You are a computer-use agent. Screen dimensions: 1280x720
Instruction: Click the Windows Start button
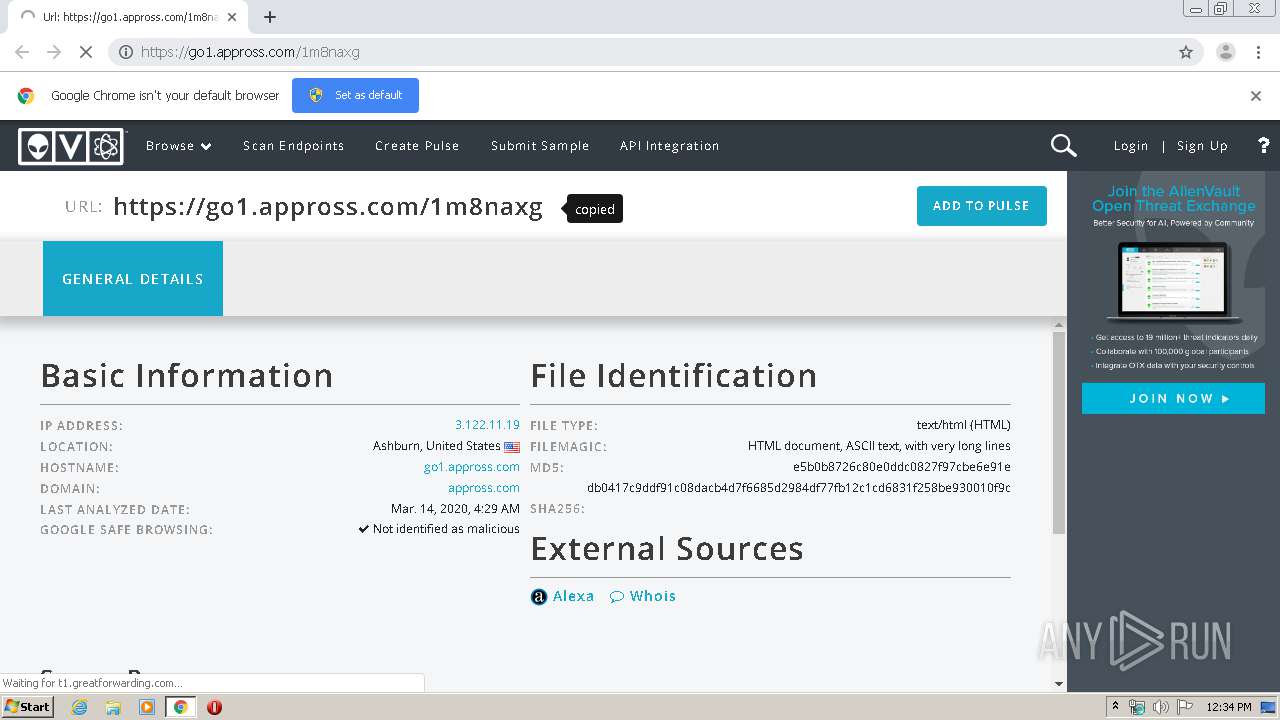pos(28,706)
